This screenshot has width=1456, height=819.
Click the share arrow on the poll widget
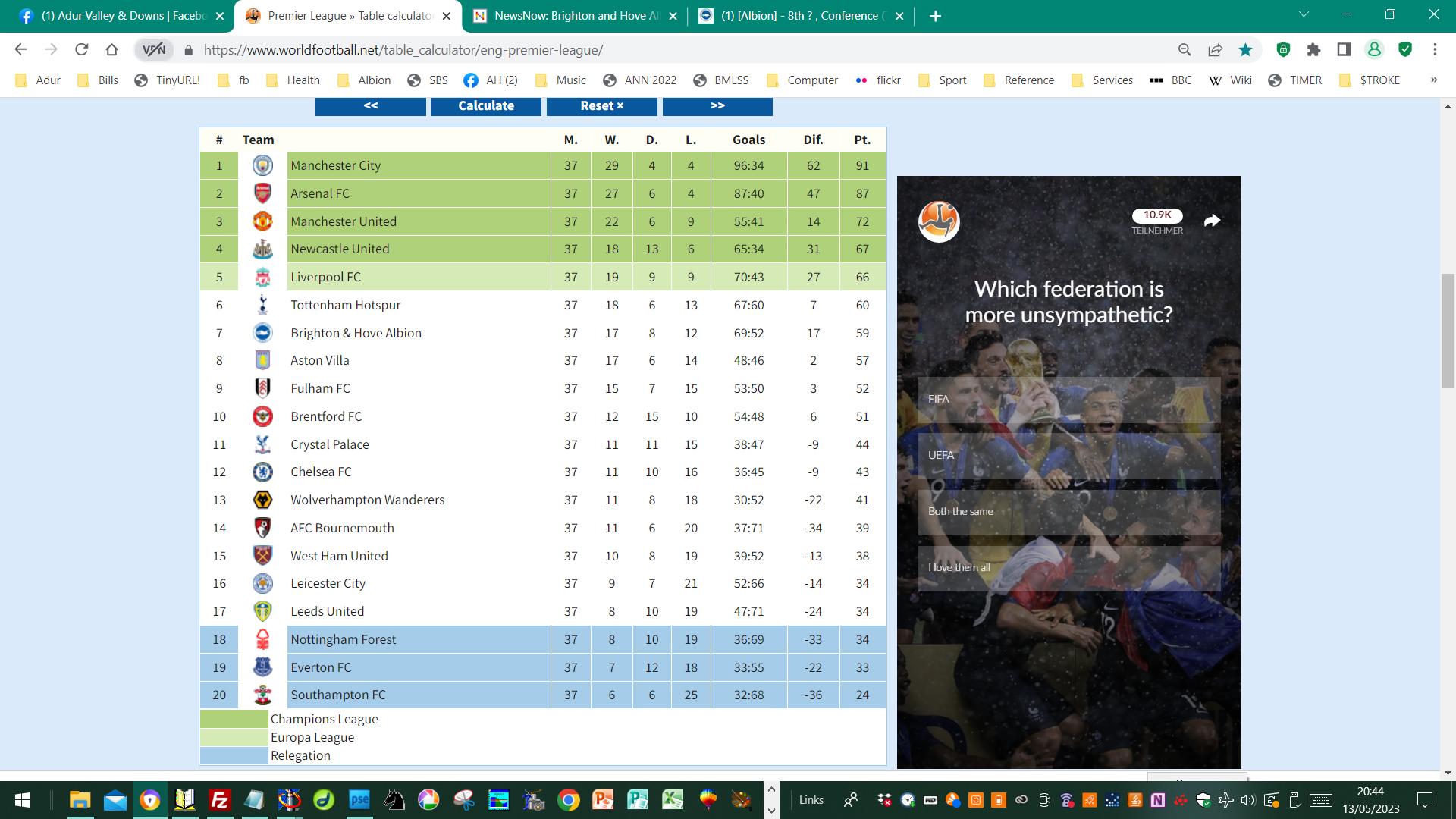click(x=1212, y=221)
